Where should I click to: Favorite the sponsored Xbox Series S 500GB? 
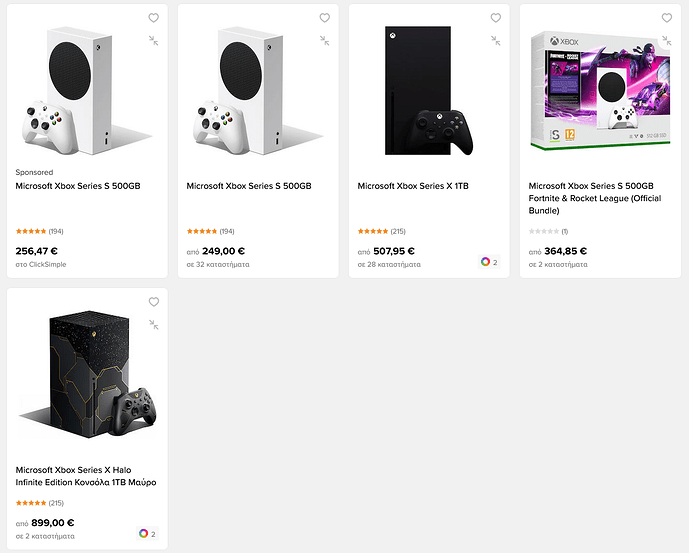pos(153,18)
